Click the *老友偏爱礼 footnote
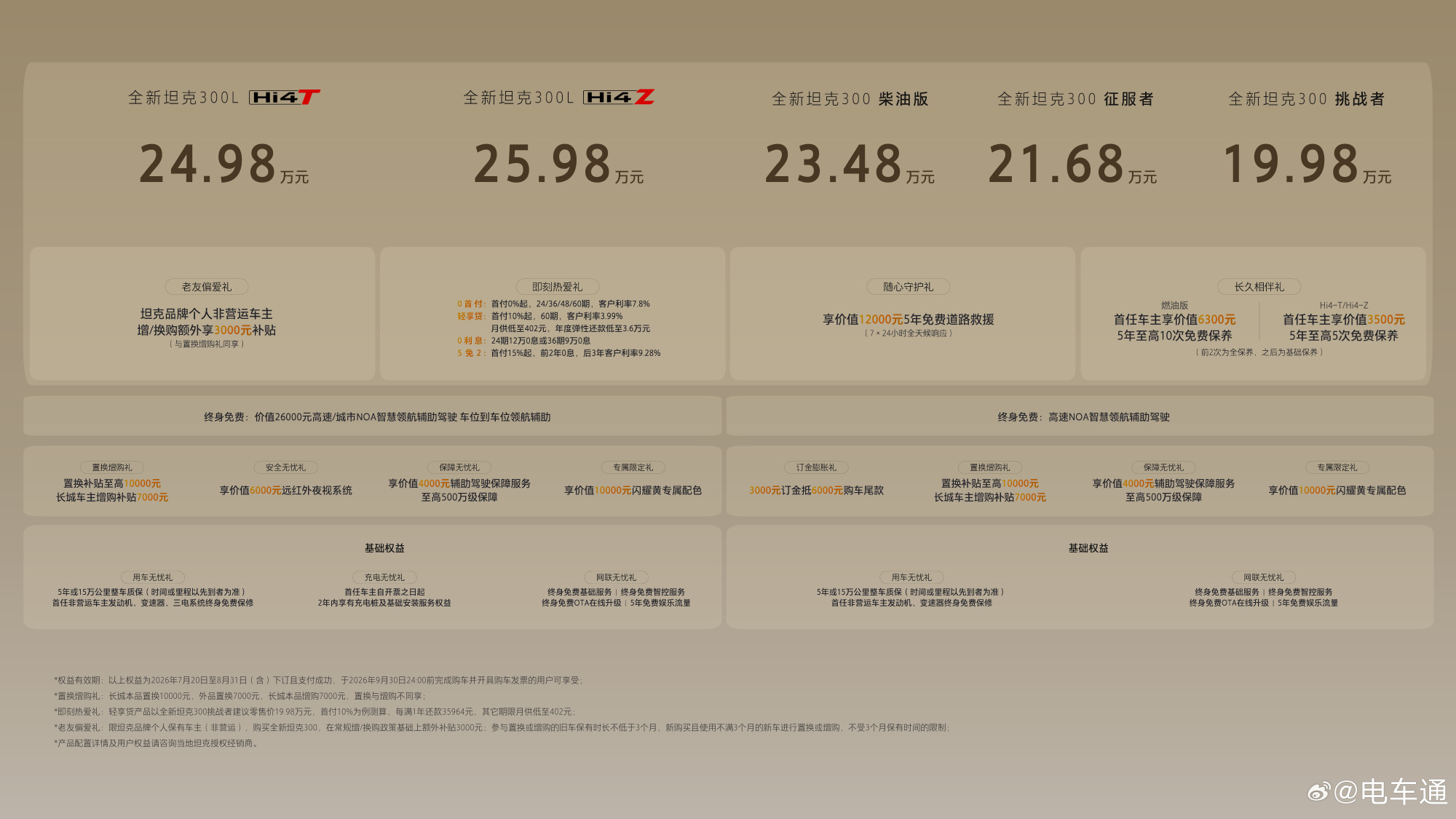1456x819 pixels. coord(502,728)
